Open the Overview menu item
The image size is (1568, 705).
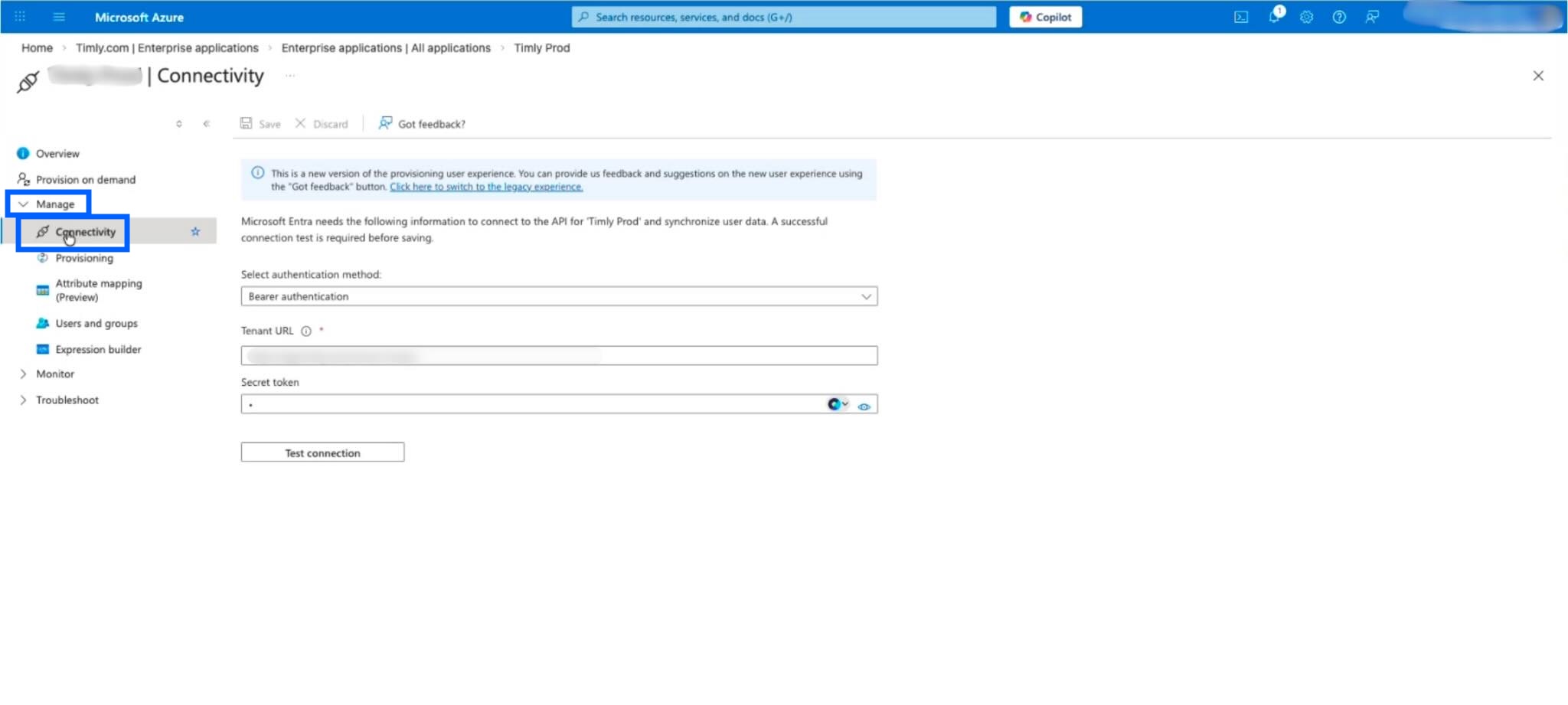point(57,154)
